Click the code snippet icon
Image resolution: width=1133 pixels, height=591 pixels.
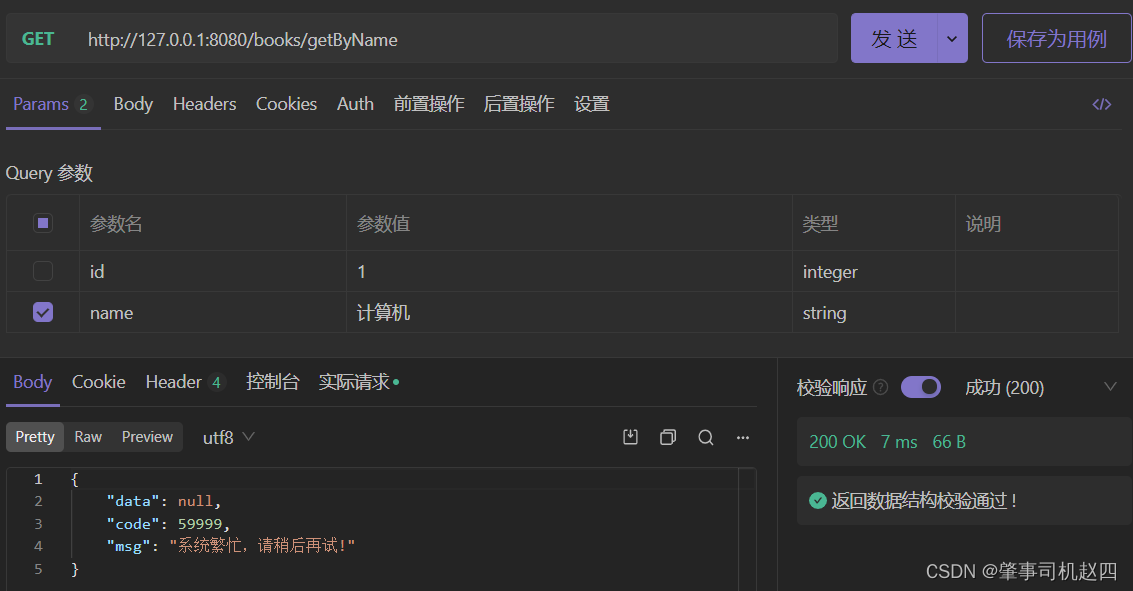point(1101,104)
